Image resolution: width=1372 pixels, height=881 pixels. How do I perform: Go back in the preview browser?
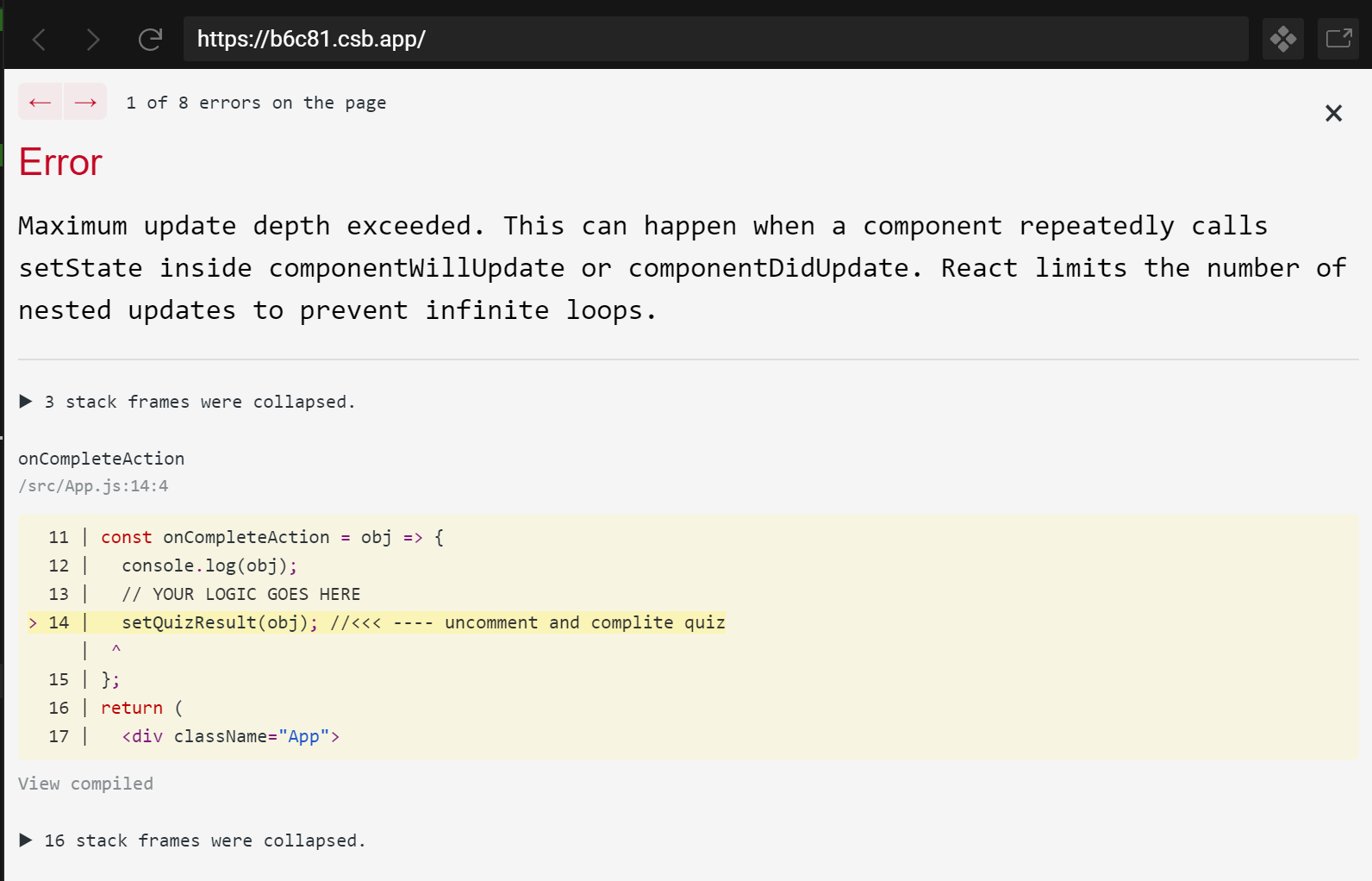(x=39, y=39)
